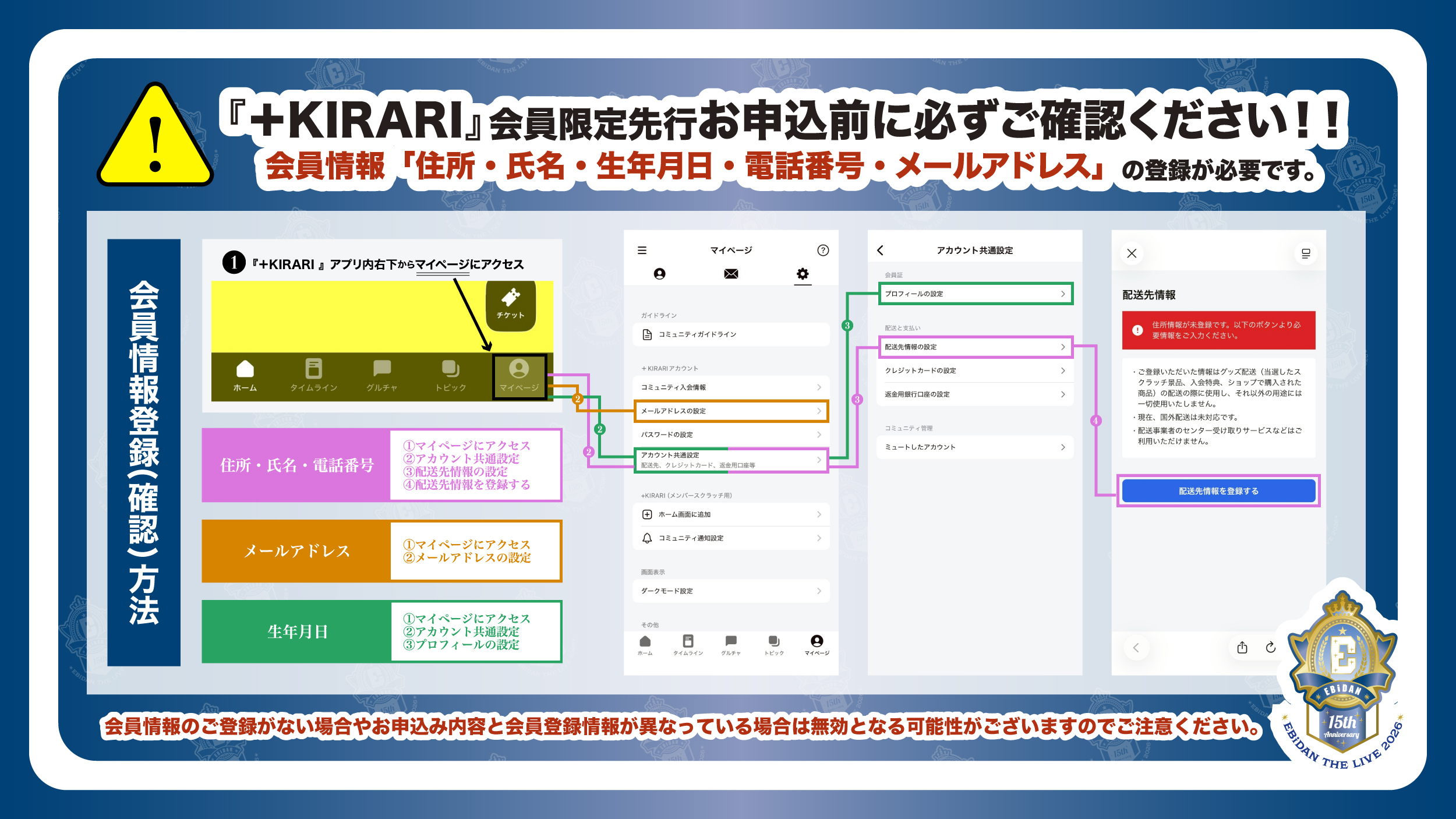
Task: Open プロフィールの設定 row
Action: (976, 294)
